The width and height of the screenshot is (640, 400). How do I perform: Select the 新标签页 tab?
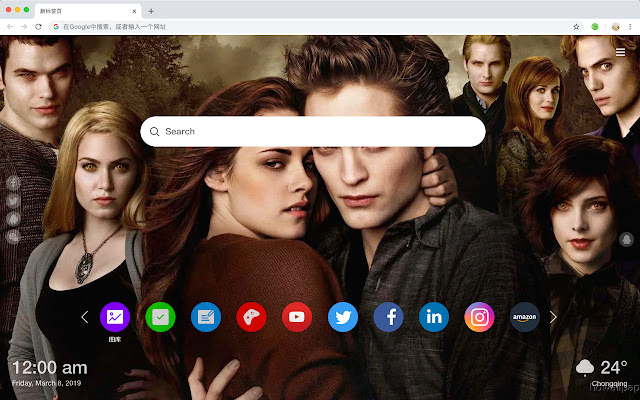click(x=88, y=11)
